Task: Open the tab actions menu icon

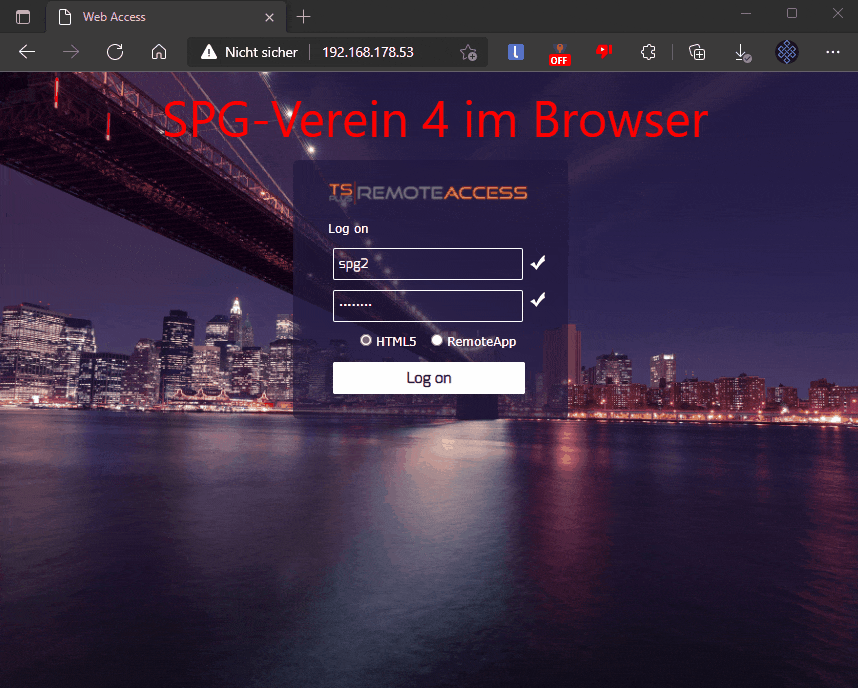Action: tap(23, 17)
